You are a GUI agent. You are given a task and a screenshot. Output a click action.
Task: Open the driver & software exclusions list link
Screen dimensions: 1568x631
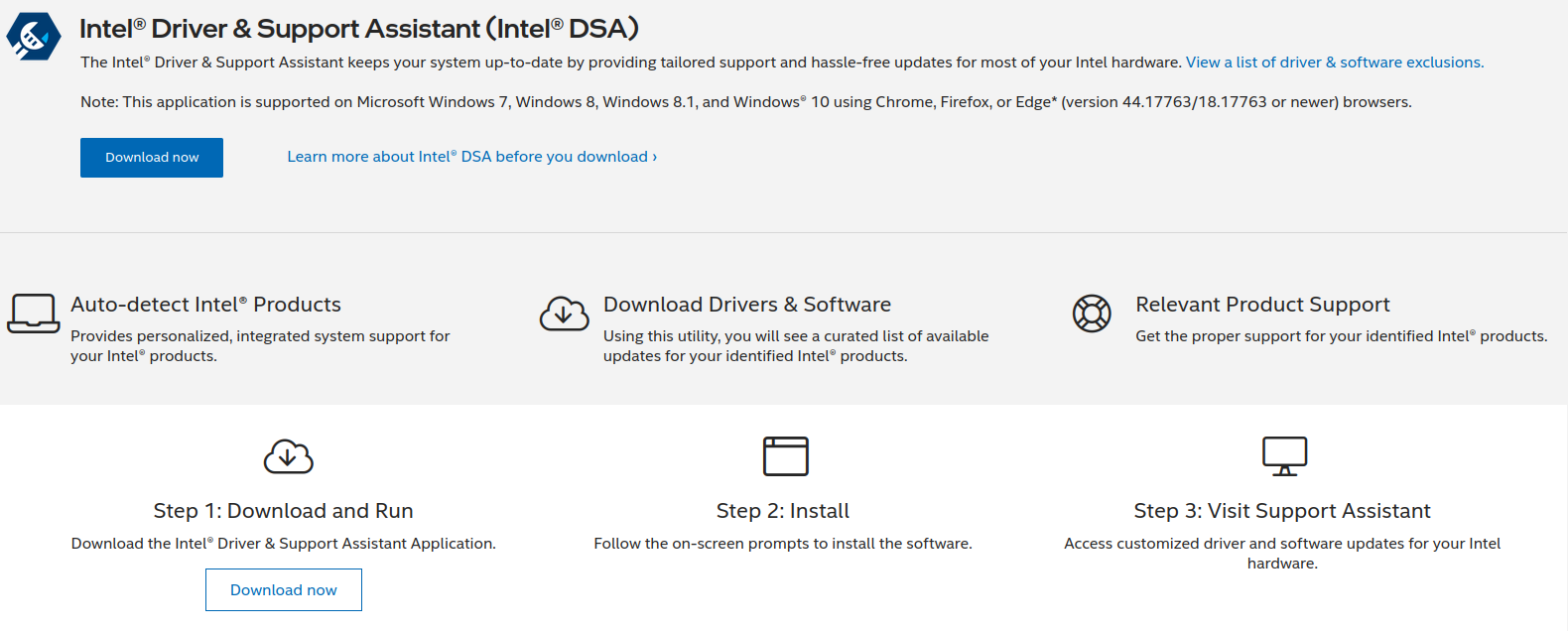pos(1335,63)
